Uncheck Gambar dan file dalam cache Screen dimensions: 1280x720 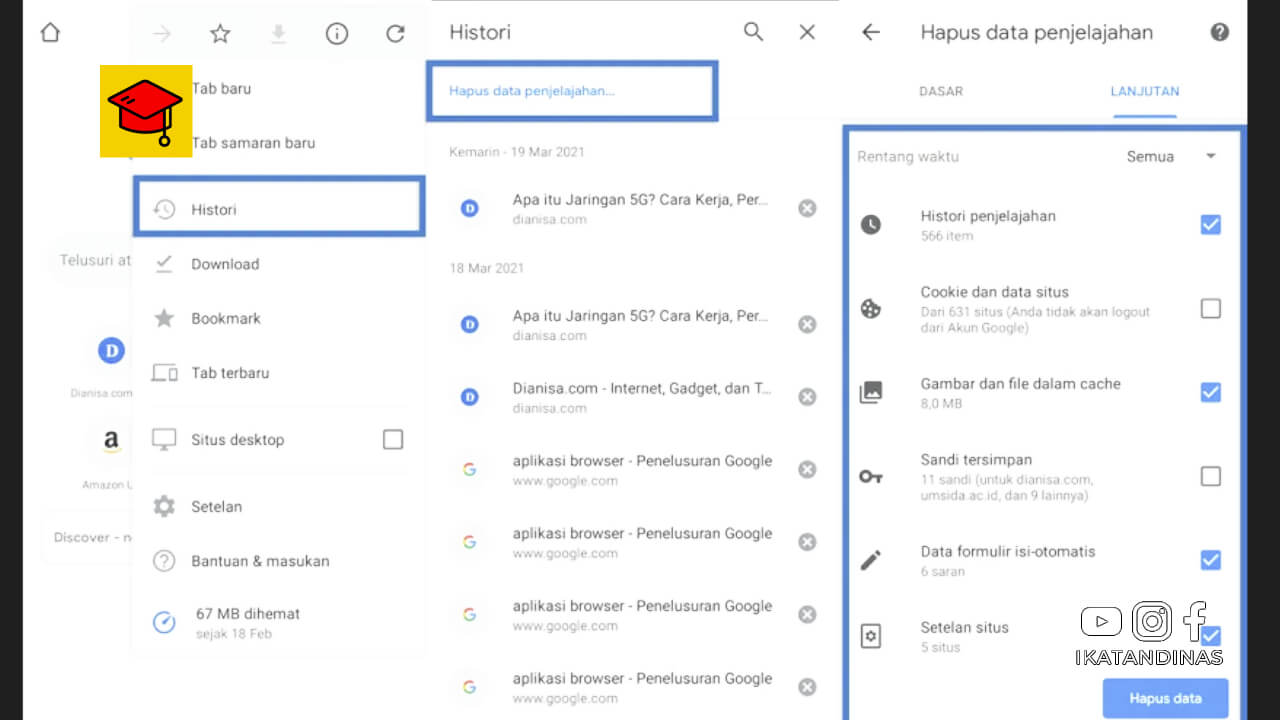tap(1211, 392)
